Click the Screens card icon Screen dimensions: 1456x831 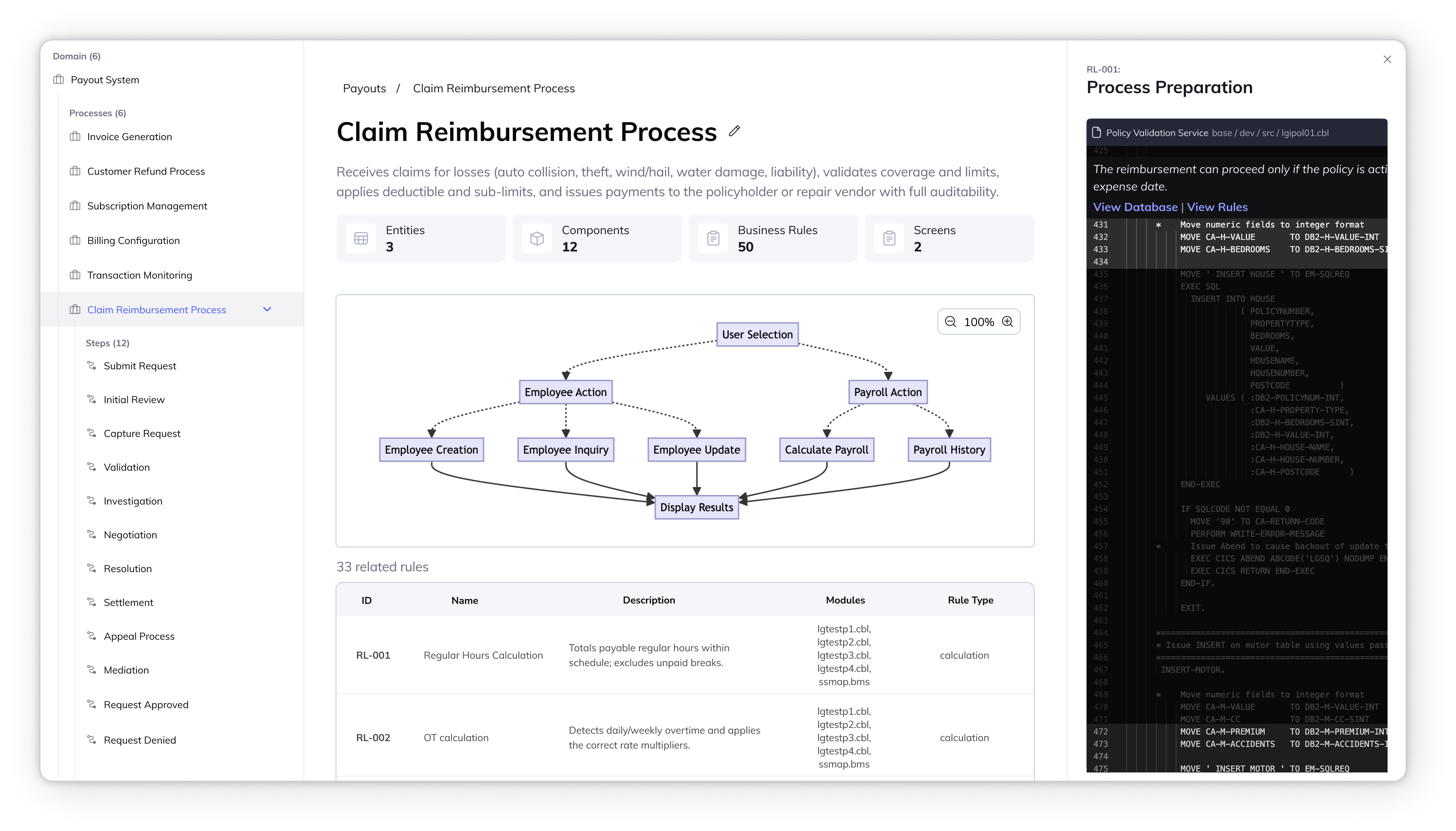click(889, 239)
